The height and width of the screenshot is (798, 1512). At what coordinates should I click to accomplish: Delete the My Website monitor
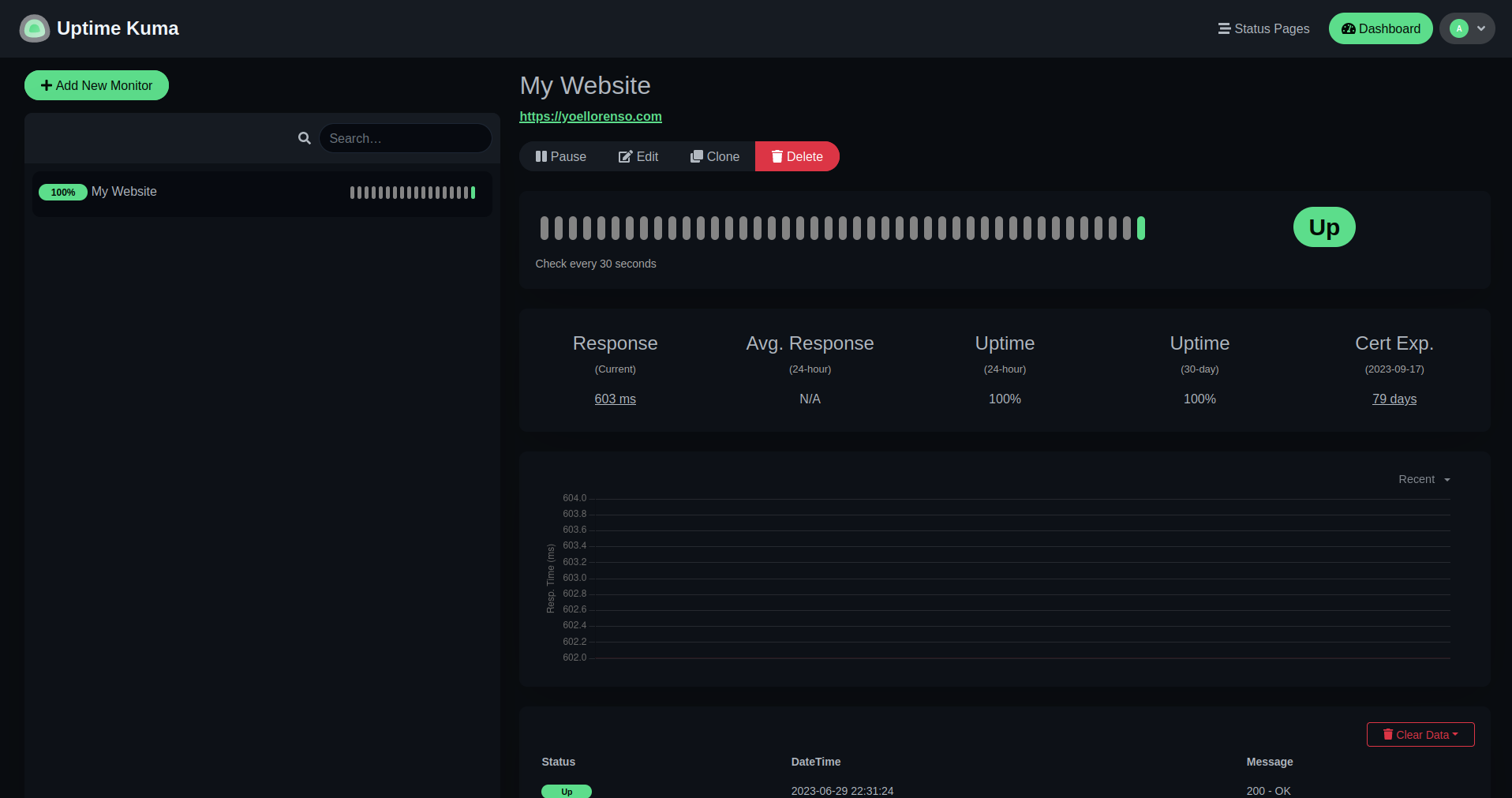(797, 156)
